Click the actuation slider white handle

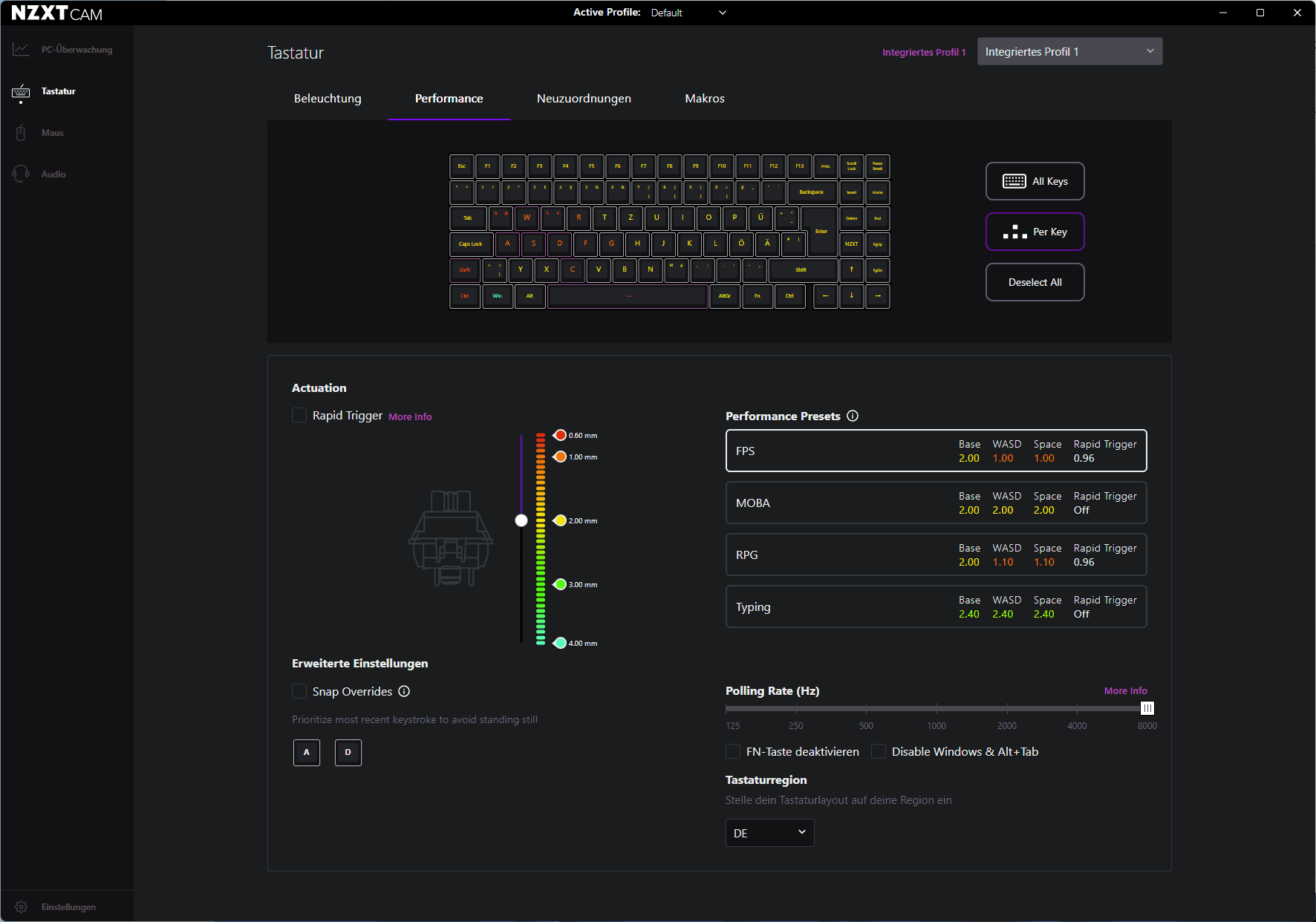coord(521,520)
